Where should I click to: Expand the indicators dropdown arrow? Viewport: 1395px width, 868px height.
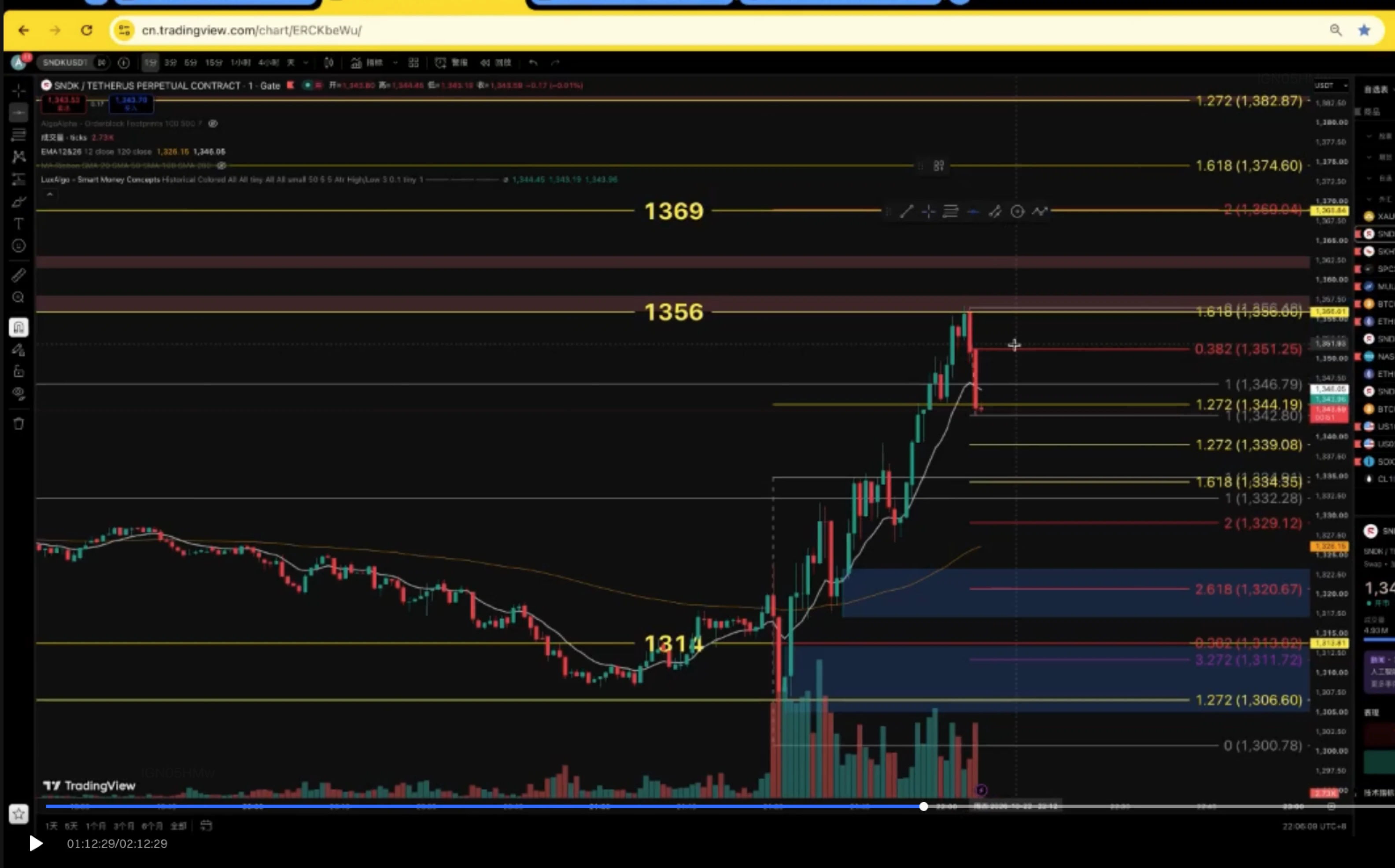click(395, 63)
